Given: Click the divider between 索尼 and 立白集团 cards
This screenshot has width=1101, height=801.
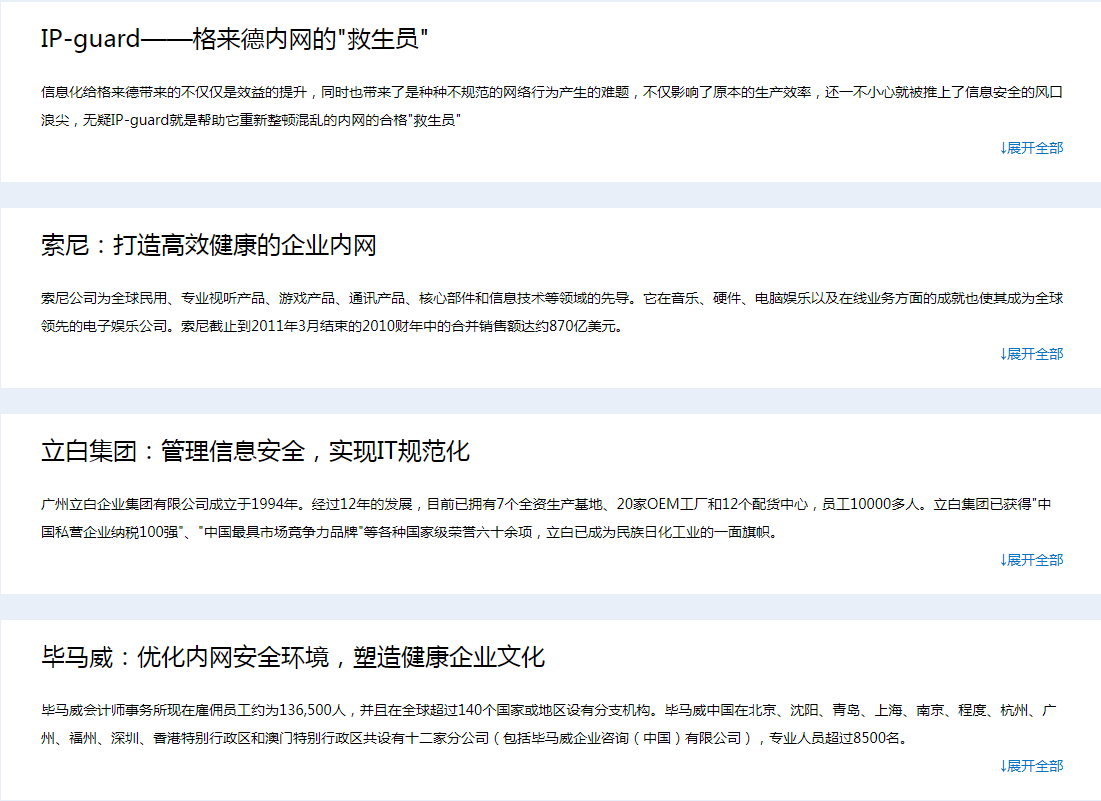Looking at the screenshot, I should [x=550, y=401].
